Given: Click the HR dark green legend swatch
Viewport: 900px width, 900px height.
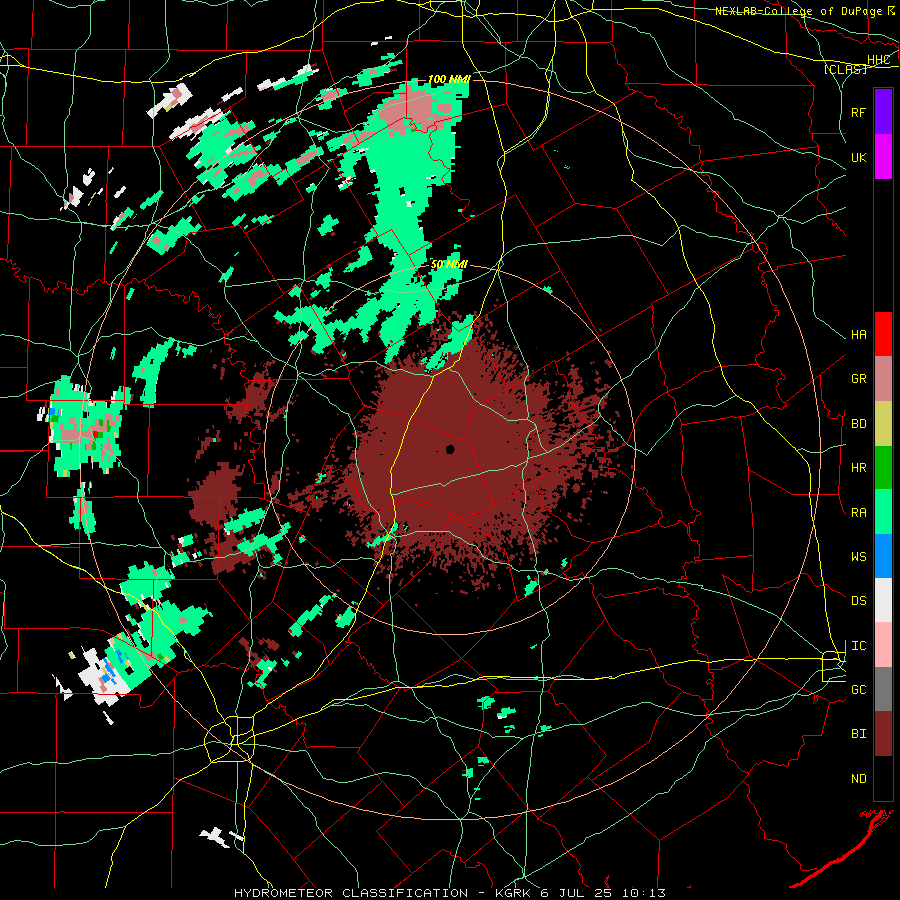Looking at the screenshot, I should (883, 467).
